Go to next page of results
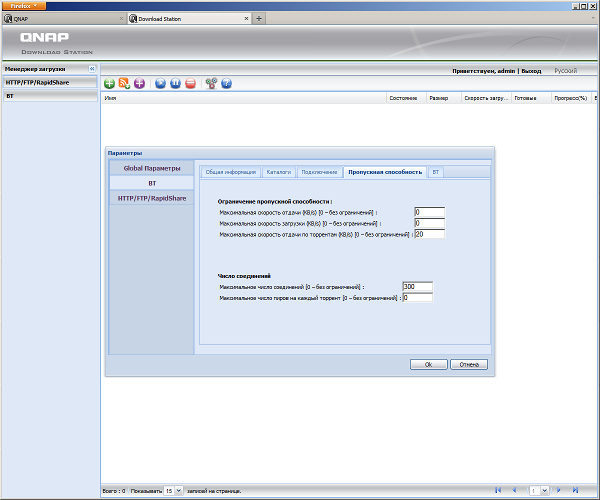This screenshot has height=500, width=600. pos(559,490)
